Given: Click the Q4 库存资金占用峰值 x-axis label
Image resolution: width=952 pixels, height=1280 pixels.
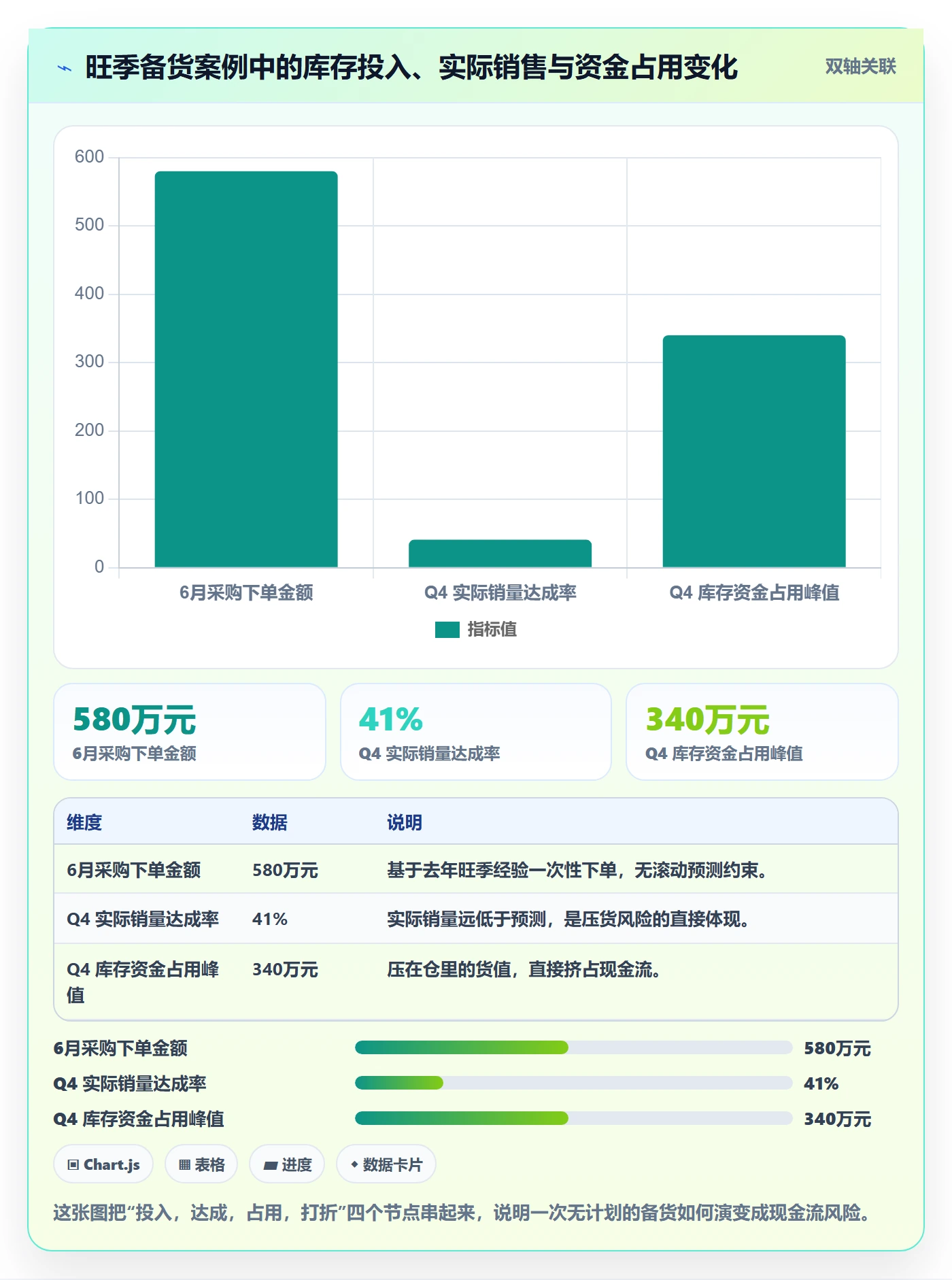Looking at the screenshot, I should 754,593.
